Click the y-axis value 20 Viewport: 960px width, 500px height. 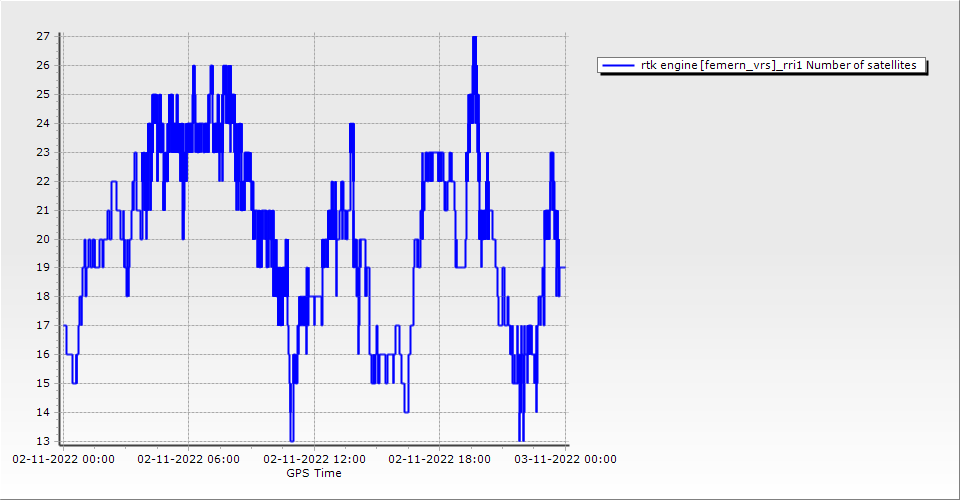tap(43, 239)
